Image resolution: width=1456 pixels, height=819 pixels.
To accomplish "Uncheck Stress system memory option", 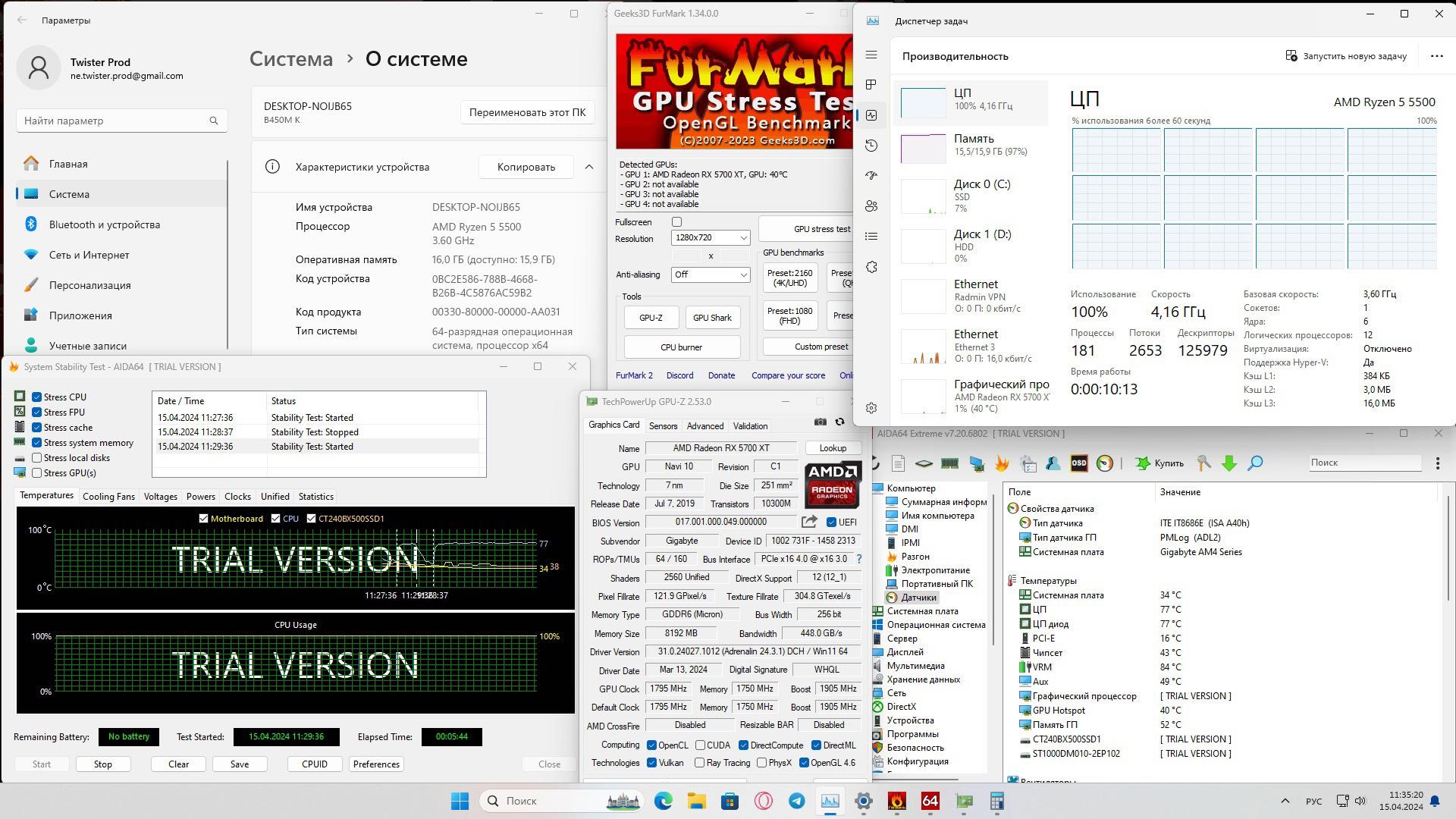I will pos(36,443).
